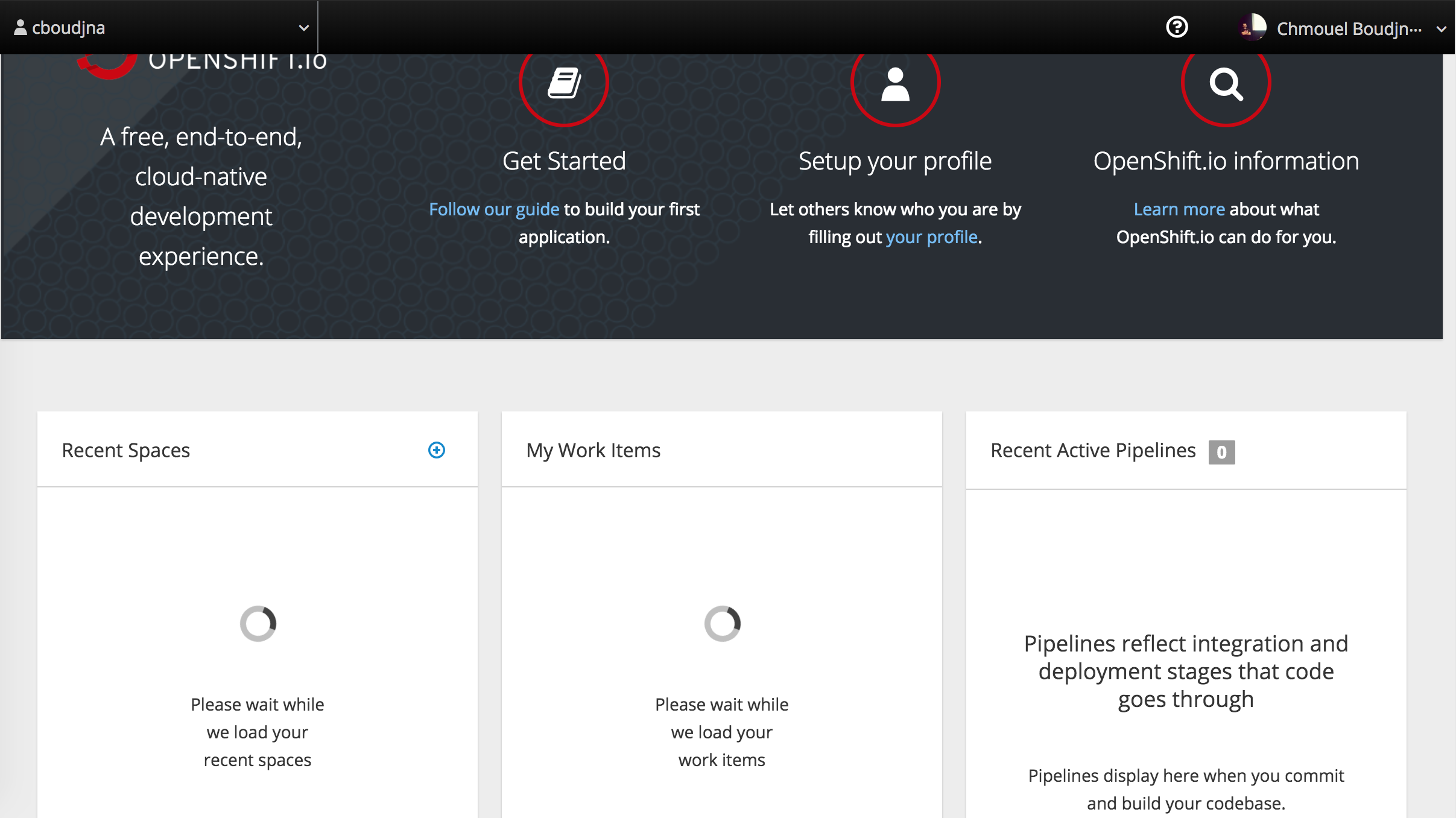
Task: Click the user silhouette icon next to cboudjna
Action: pos(20,27)
